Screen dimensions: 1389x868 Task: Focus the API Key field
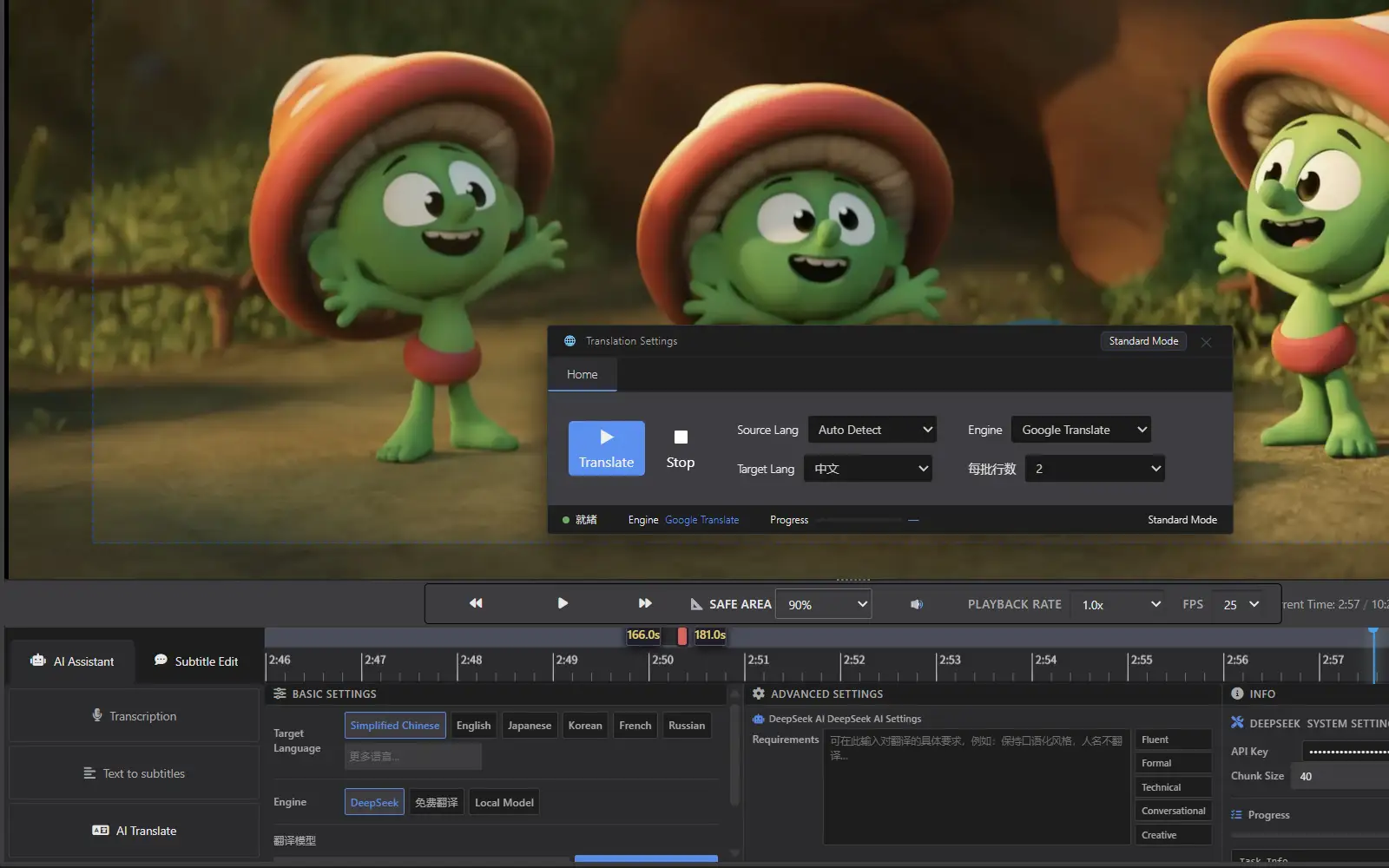point(1346,752)
